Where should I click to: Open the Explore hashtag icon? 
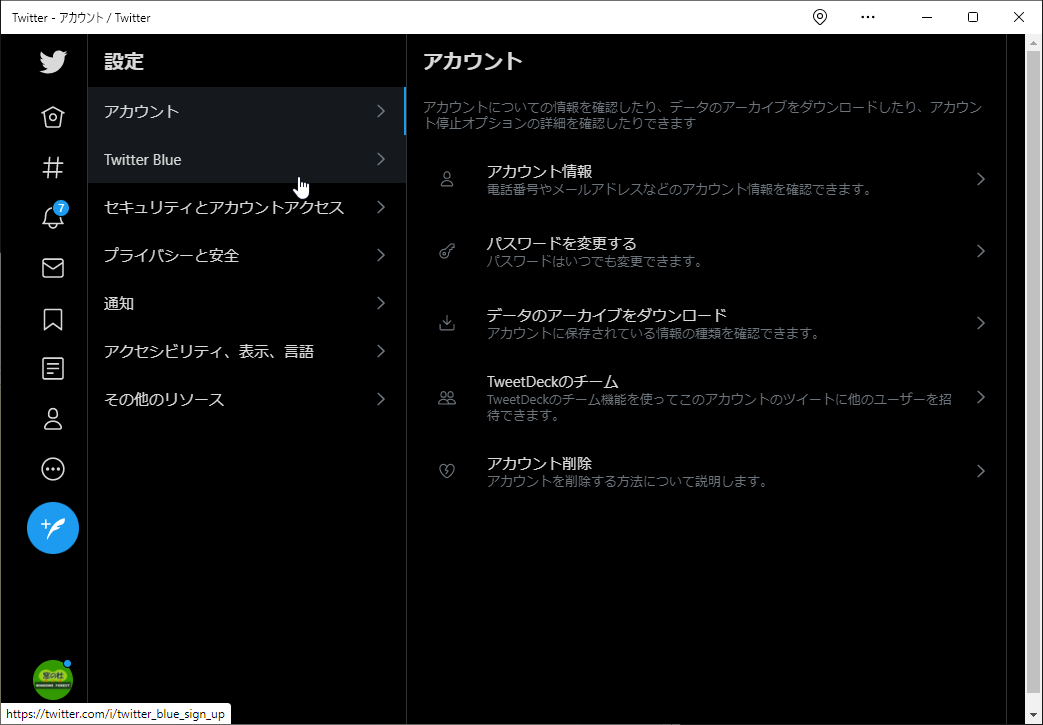(52, 167)
